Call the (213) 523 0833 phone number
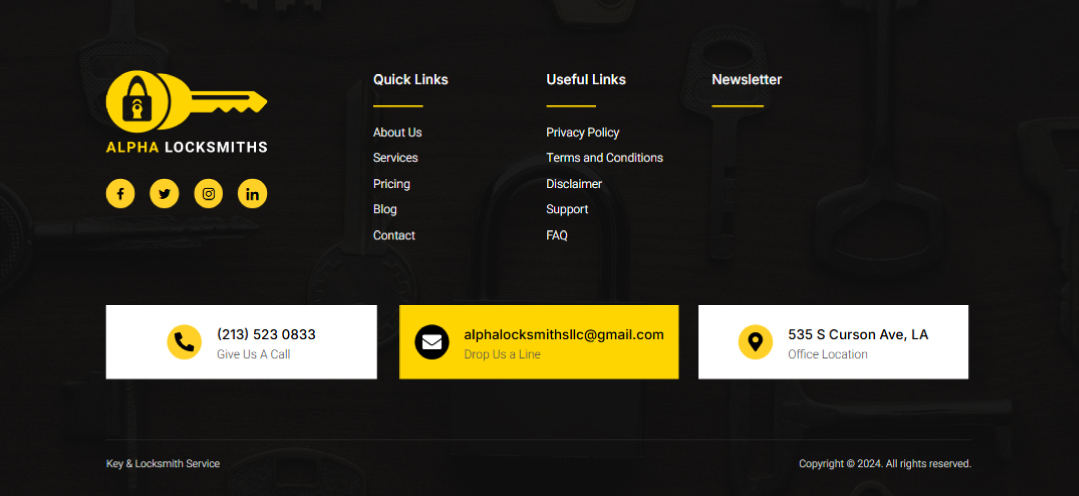Screen dimensions: 1079x496 pos(266,334)
